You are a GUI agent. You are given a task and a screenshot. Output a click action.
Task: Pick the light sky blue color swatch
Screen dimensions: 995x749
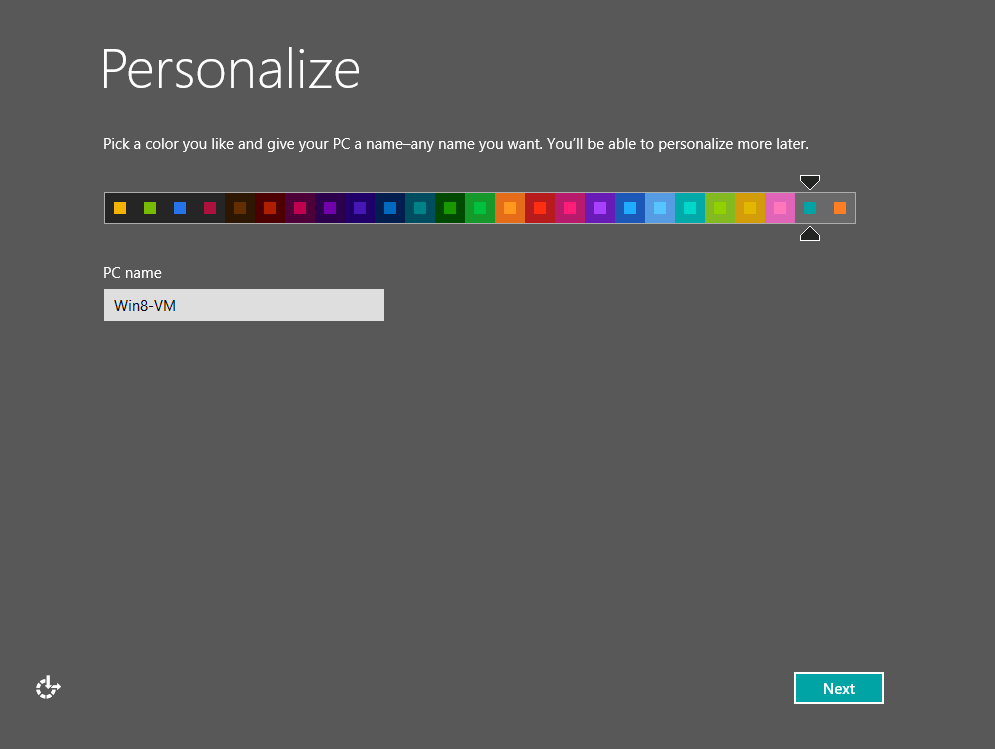coord(660,208)
